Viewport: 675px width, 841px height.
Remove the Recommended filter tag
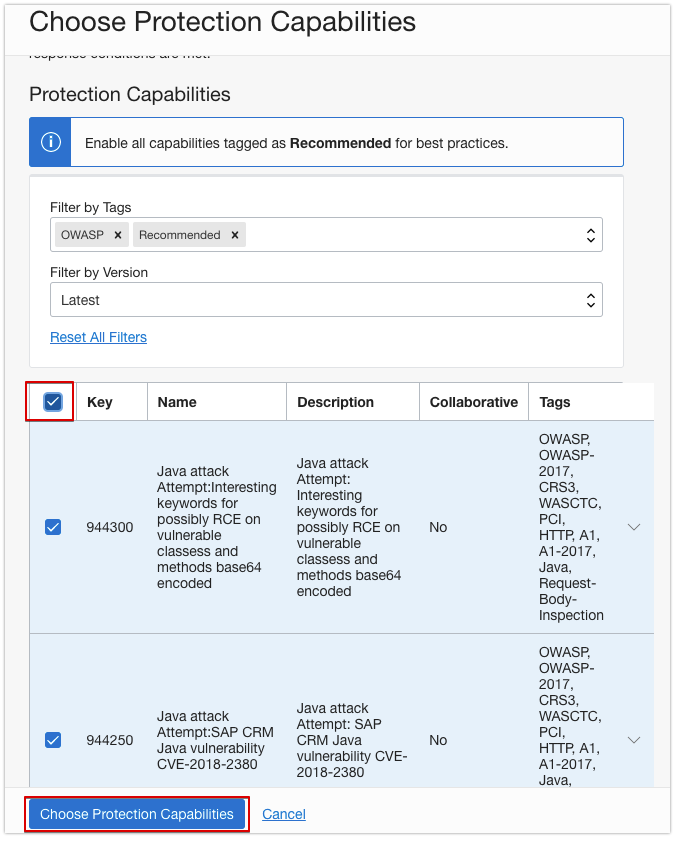click(x=234, y=234)
